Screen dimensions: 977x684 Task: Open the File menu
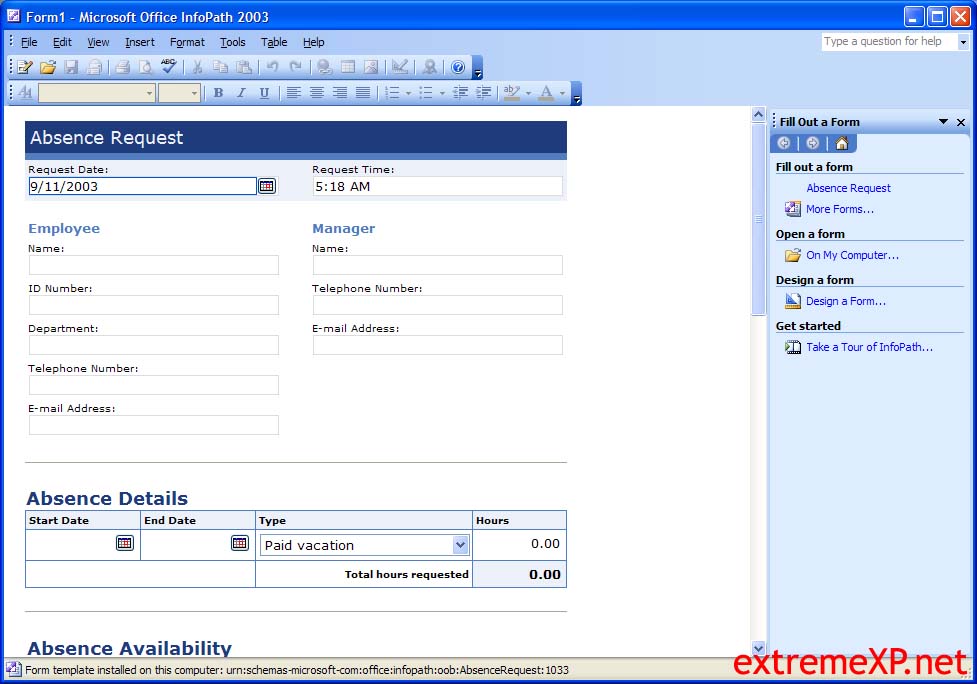(x=29, y=42)
